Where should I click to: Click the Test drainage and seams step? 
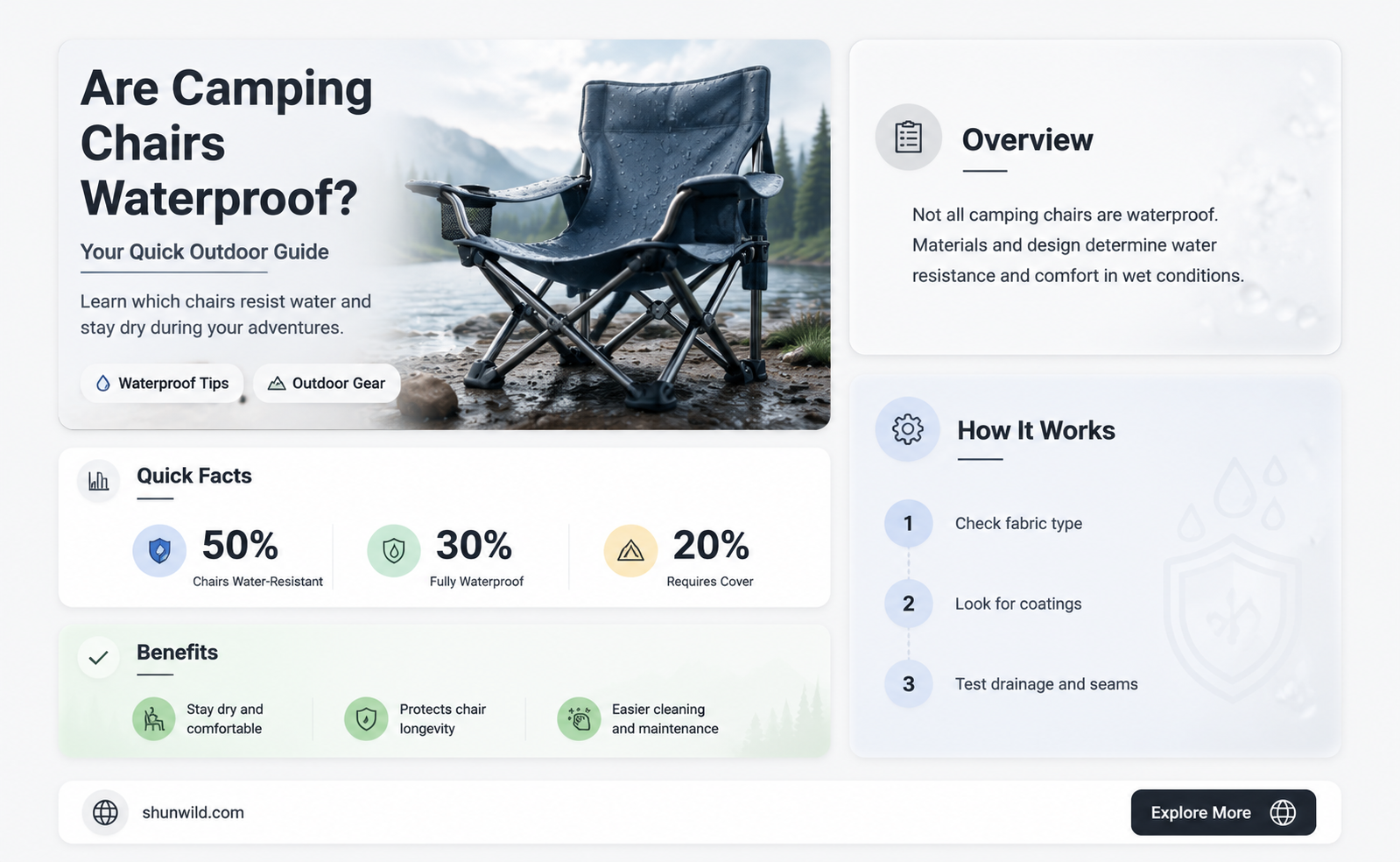(x=1046, y=684)
